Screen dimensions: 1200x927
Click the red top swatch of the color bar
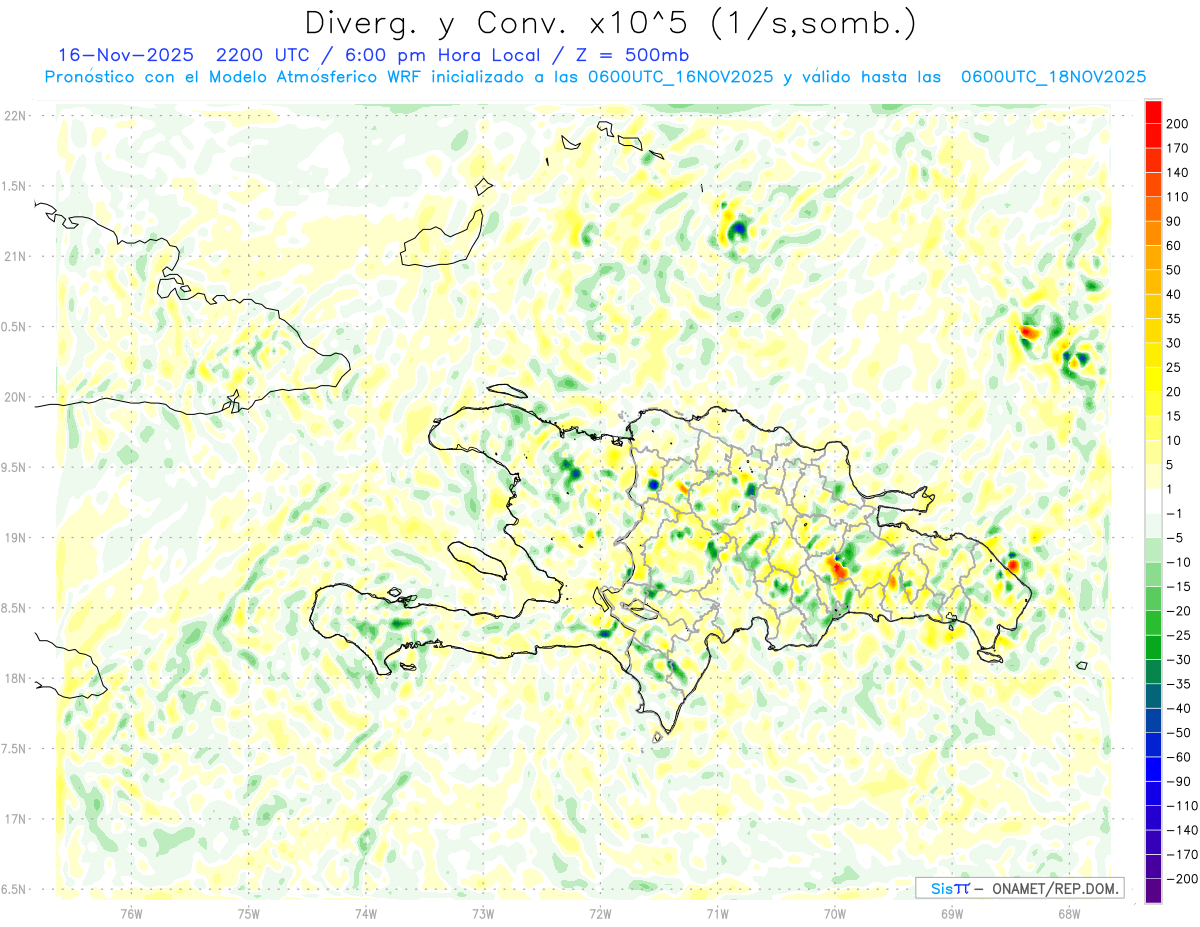point(1153,112)
